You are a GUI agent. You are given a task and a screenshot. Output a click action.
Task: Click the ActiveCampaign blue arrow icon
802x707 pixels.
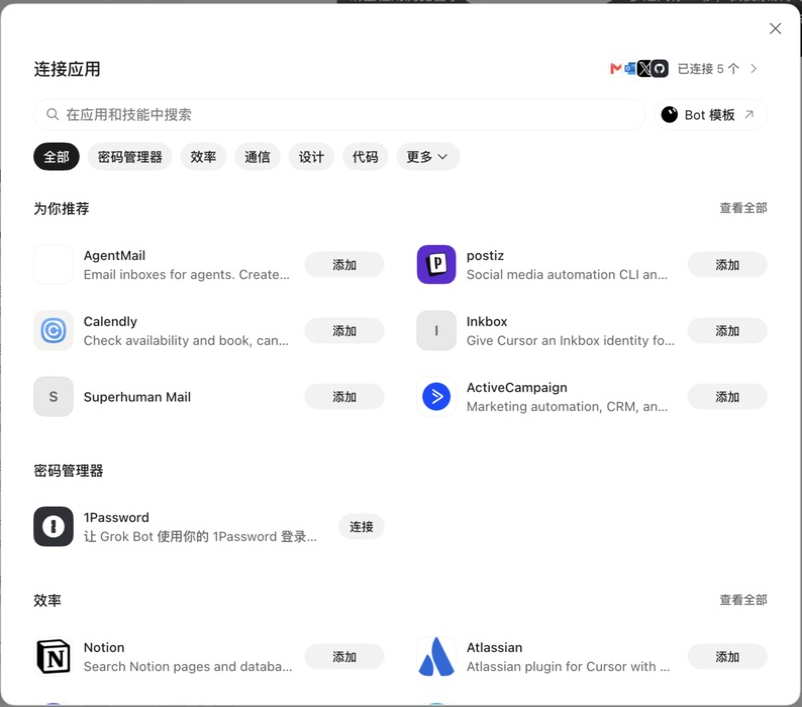[x=436, y=396]
